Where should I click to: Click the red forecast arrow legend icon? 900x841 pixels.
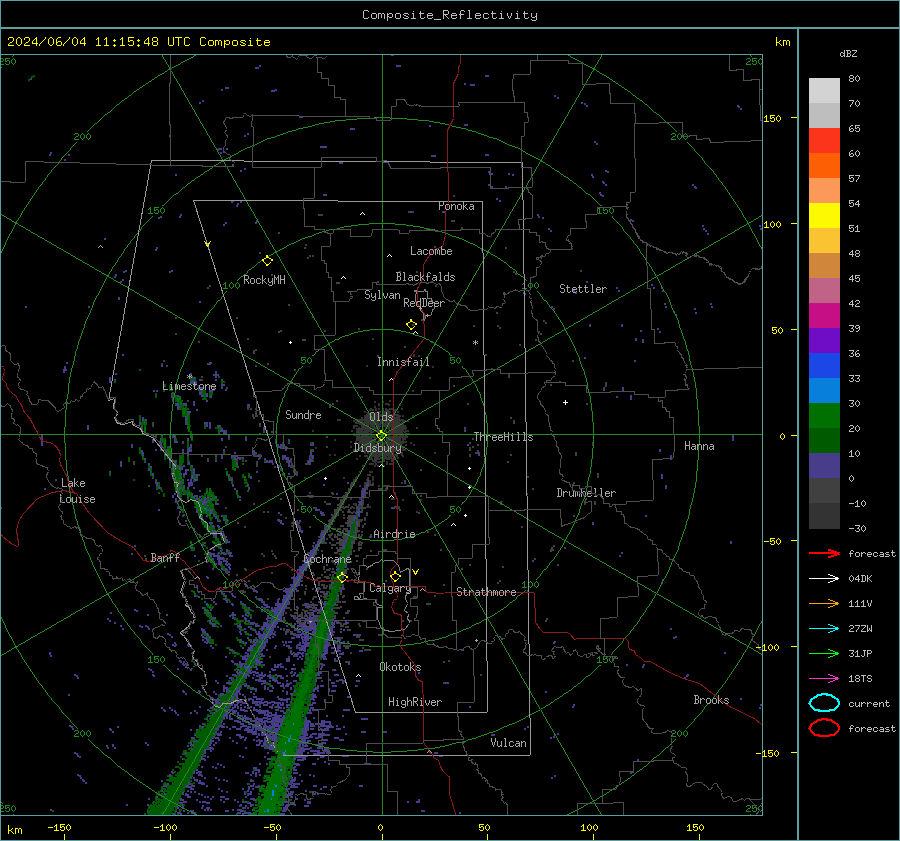pos(824,553)
